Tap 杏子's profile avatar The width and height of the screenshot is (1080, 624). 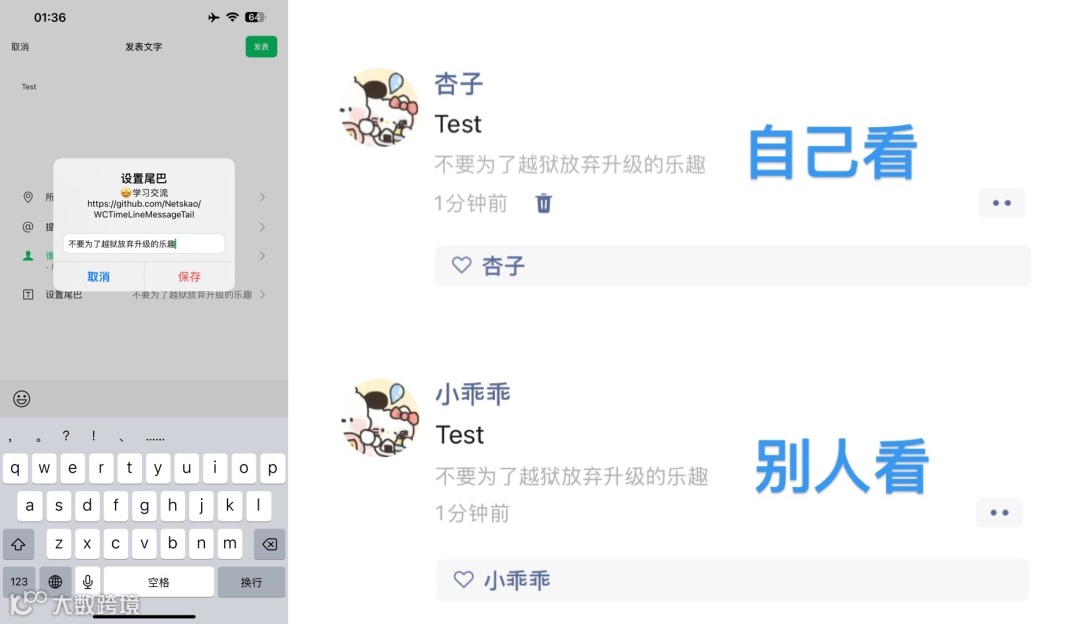pyautogui.click(x=380, y=107)
